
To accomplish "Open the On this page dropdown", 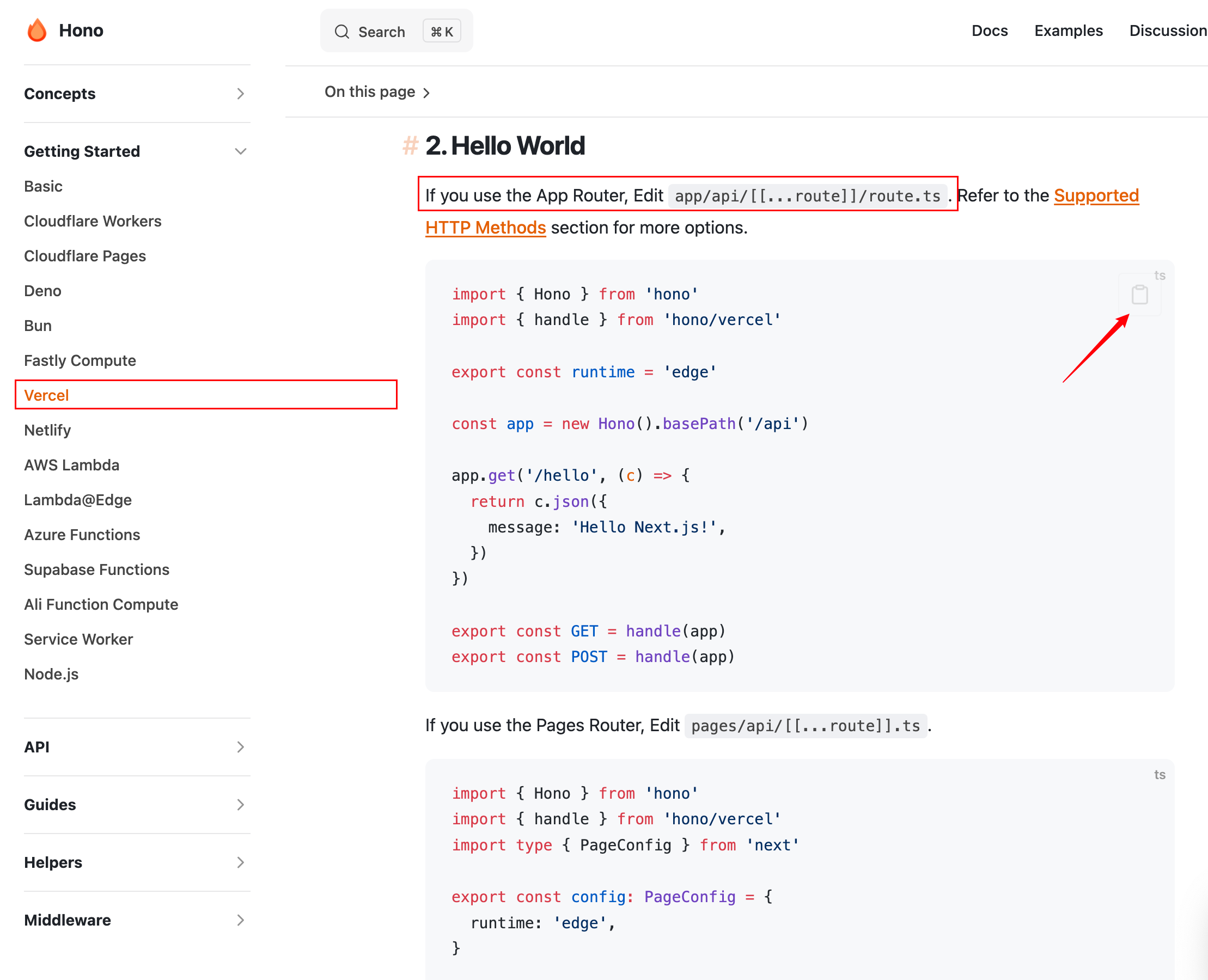I will pyautogui.click(x=377, y=92).
